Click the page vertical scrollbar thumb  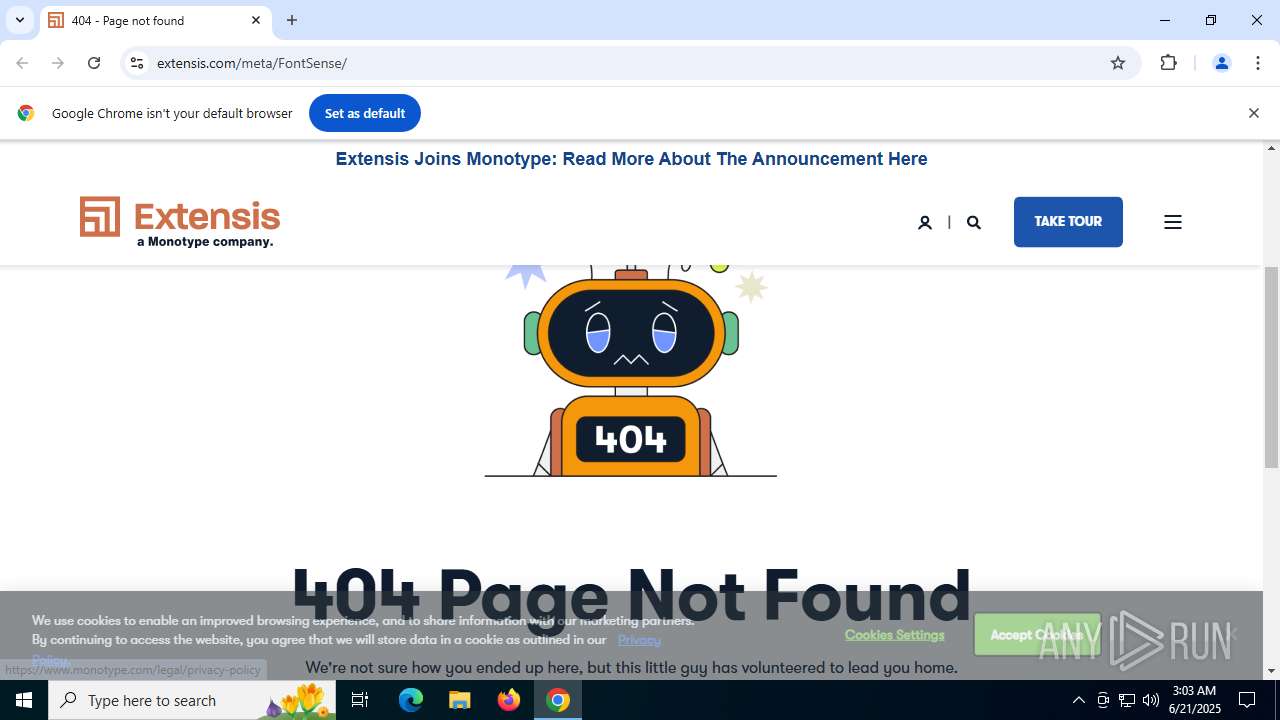tap(1271, 368)
